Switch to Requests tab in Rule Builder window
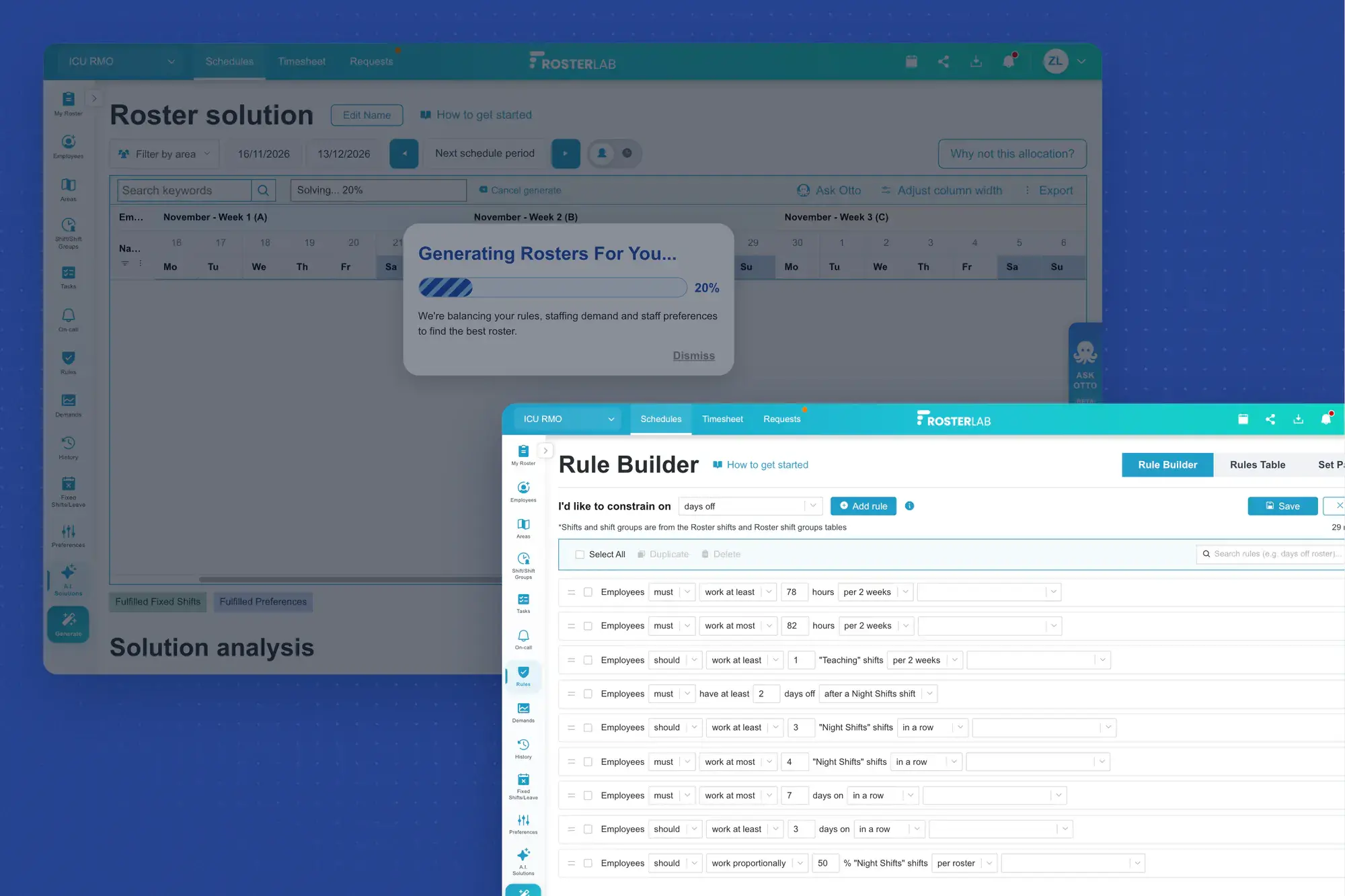 pos(782,419)
